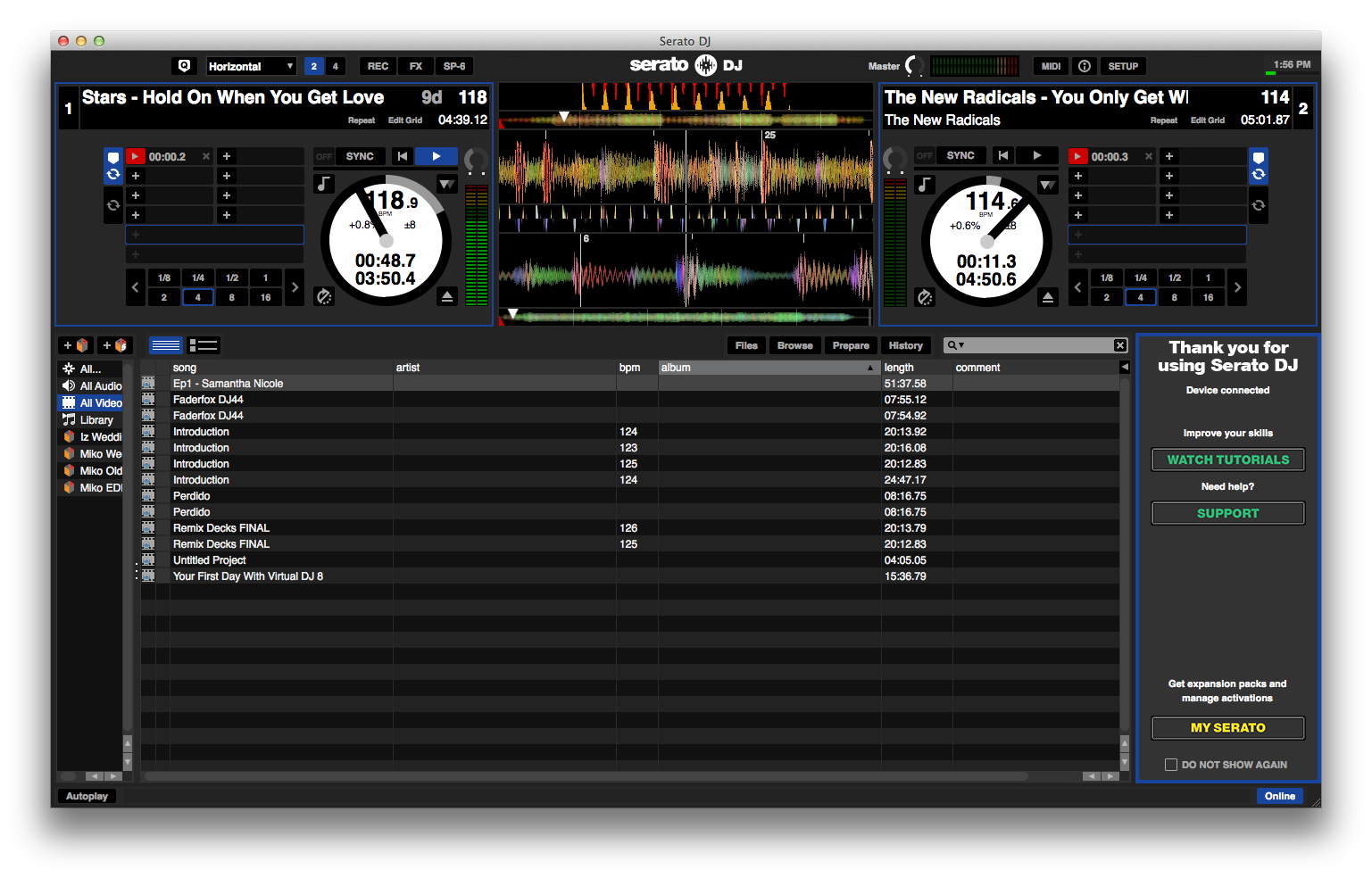Shift loop sizes right on deck 1
The image size is (1372, 878).
click(295, 287)
